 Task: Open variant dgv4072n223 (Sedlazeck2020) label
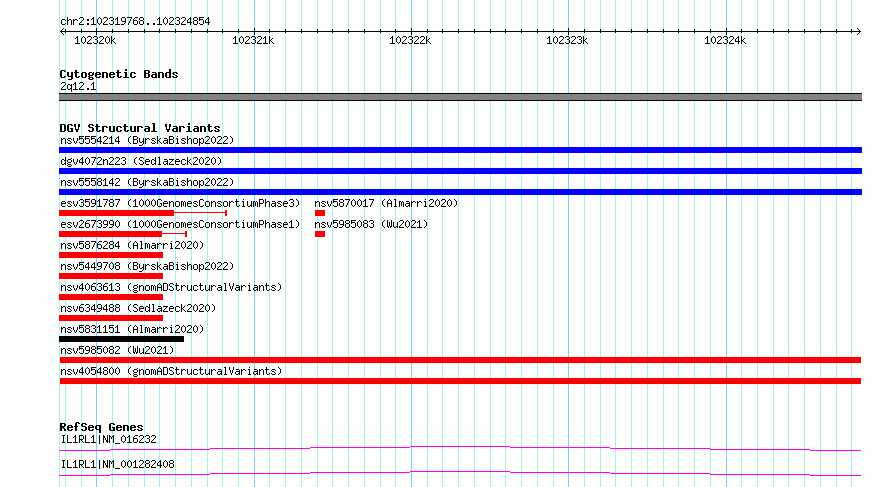pos(141,161)
